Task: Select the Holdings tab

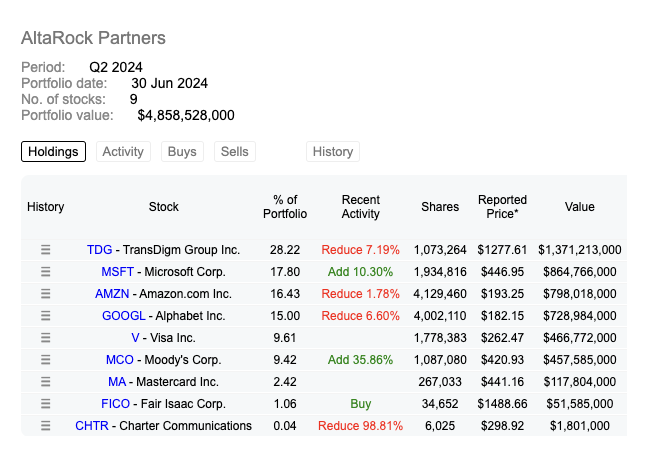Action: click(x=54, y=152)
